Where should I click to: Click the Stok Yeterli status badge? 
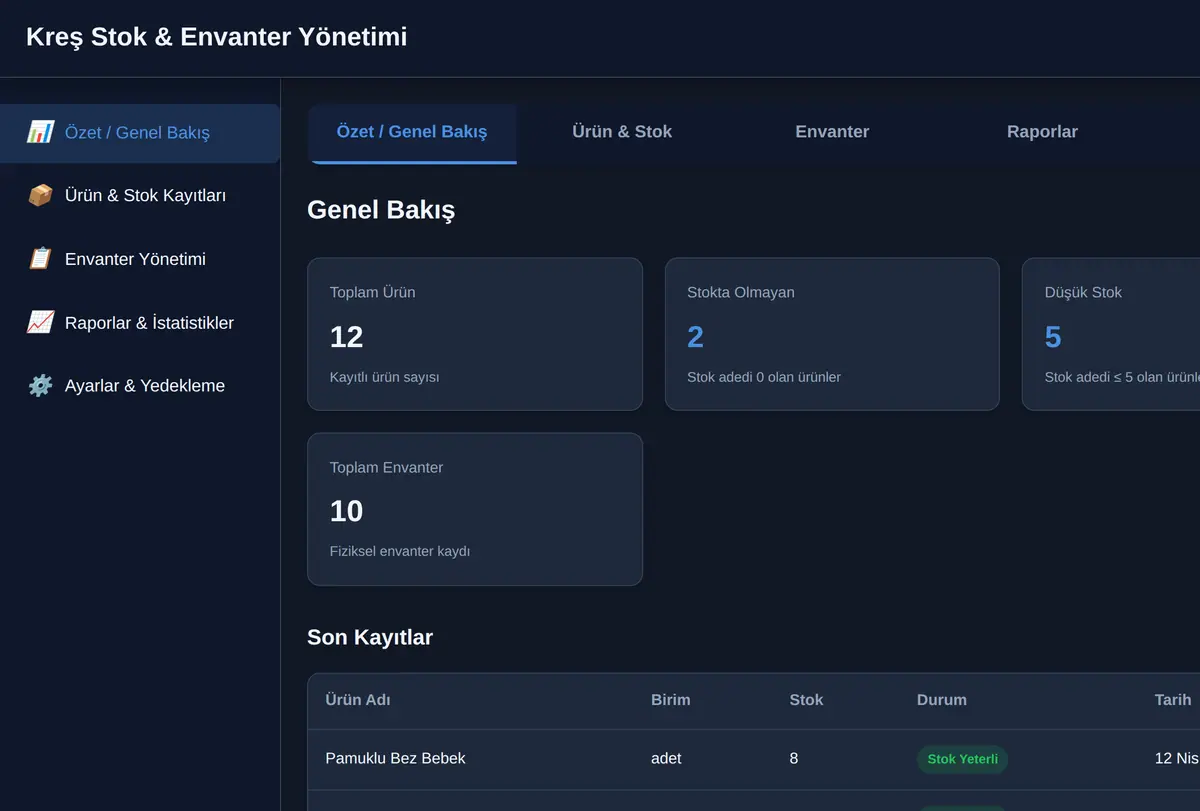pyautogui.click(x=962, y=759)
